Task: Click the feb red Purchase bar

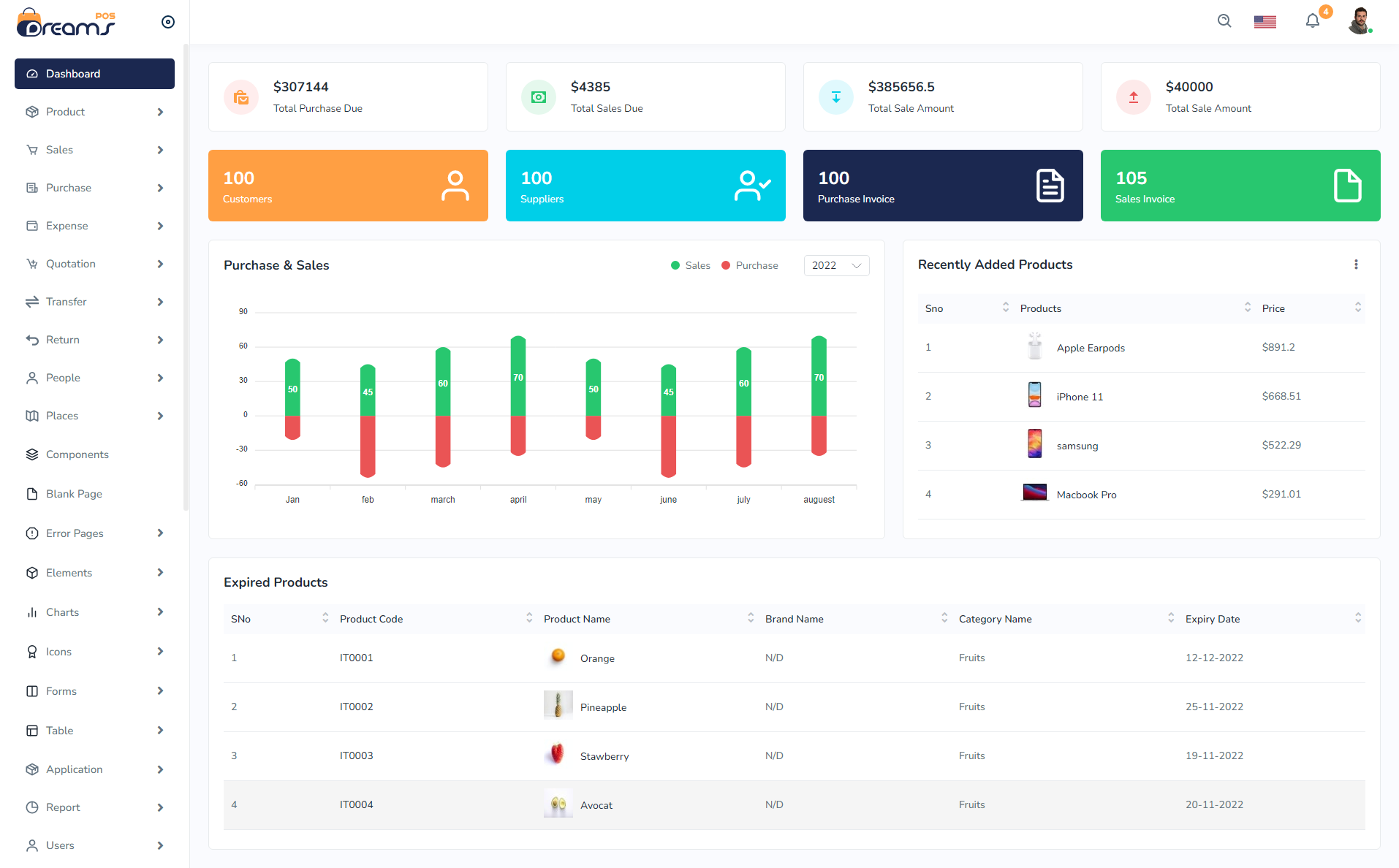Action: (368, 446)
